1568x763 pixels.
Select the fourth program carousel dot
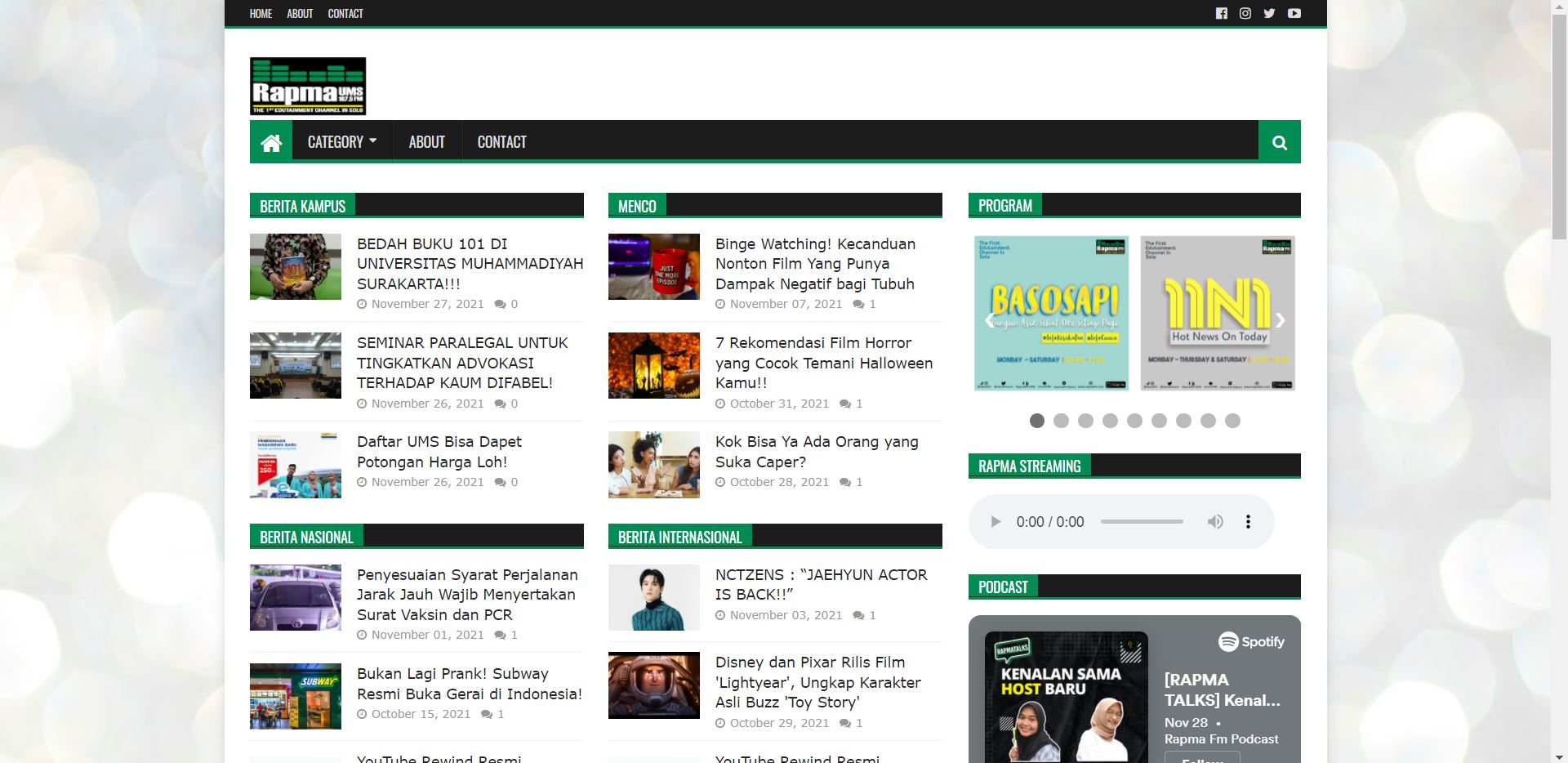coord(1110,421)
